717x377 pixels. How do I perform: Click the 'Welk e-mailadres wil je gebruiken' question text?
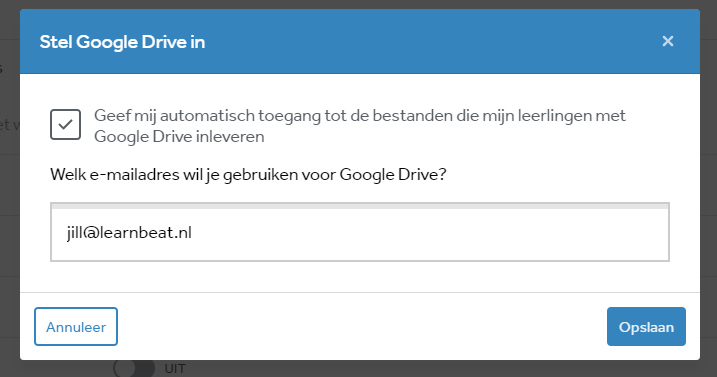[248, 175]
